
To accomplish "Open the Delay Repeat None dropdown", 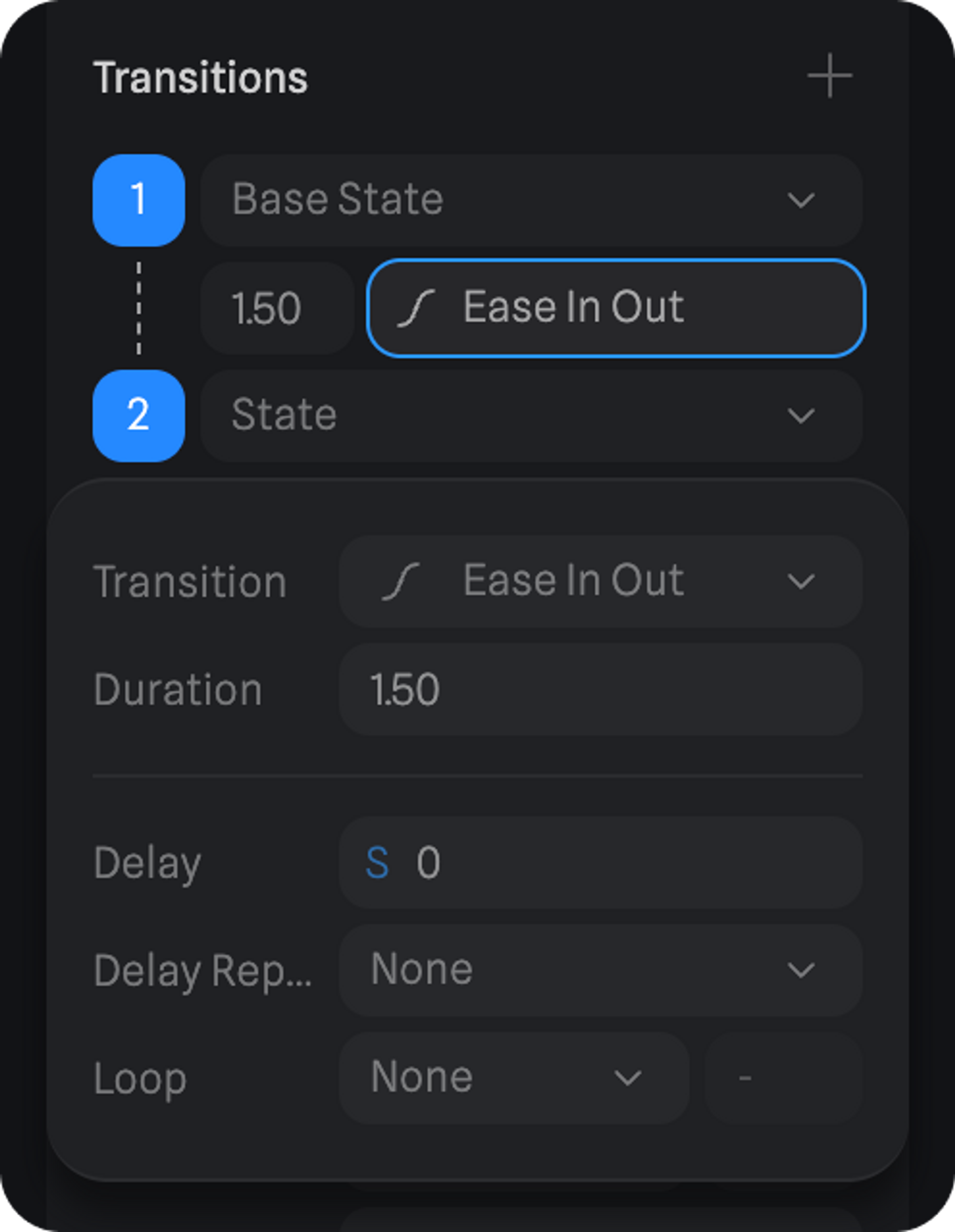I will point(600,970).
